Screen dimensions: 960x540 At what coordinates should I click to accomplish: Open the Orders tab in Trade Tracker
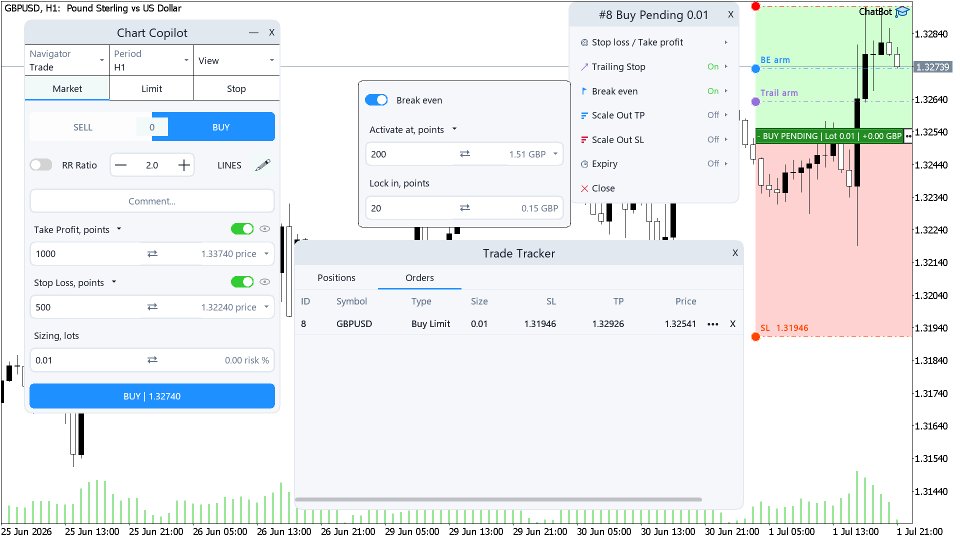[x=419, y=278]
